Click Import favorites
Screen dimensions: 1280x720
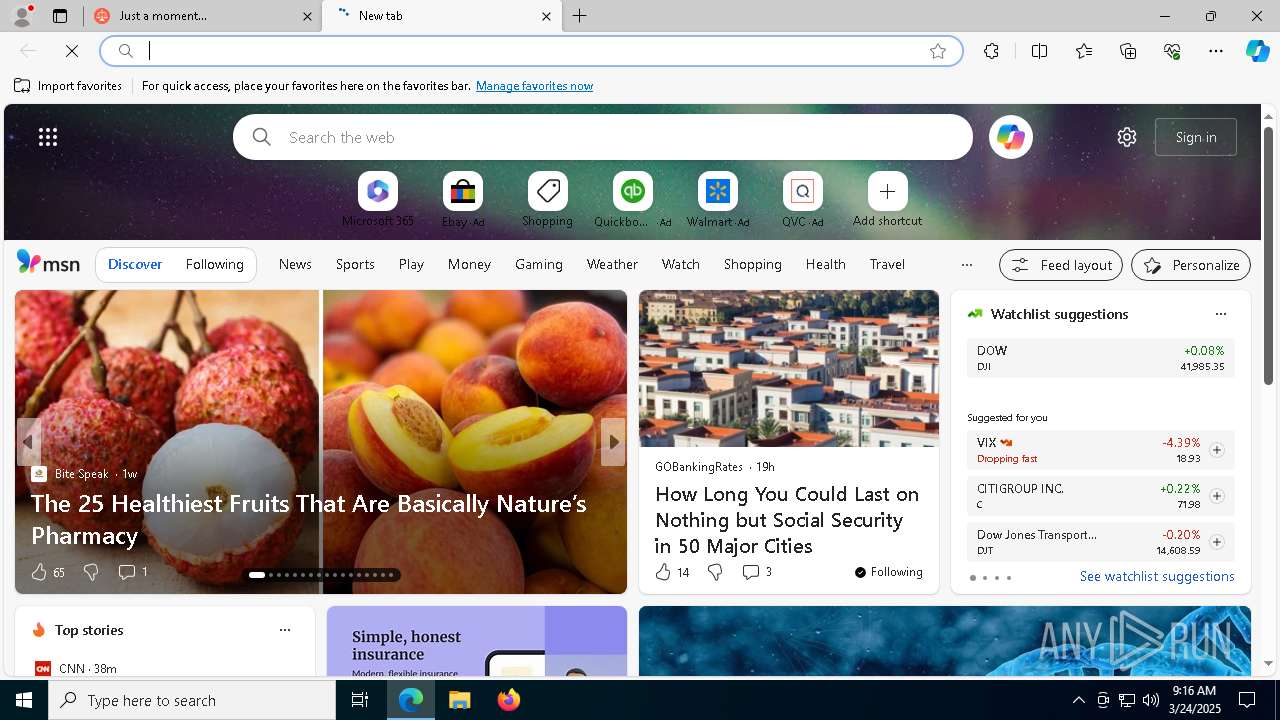pyautogui.click(x=68, y=86)
